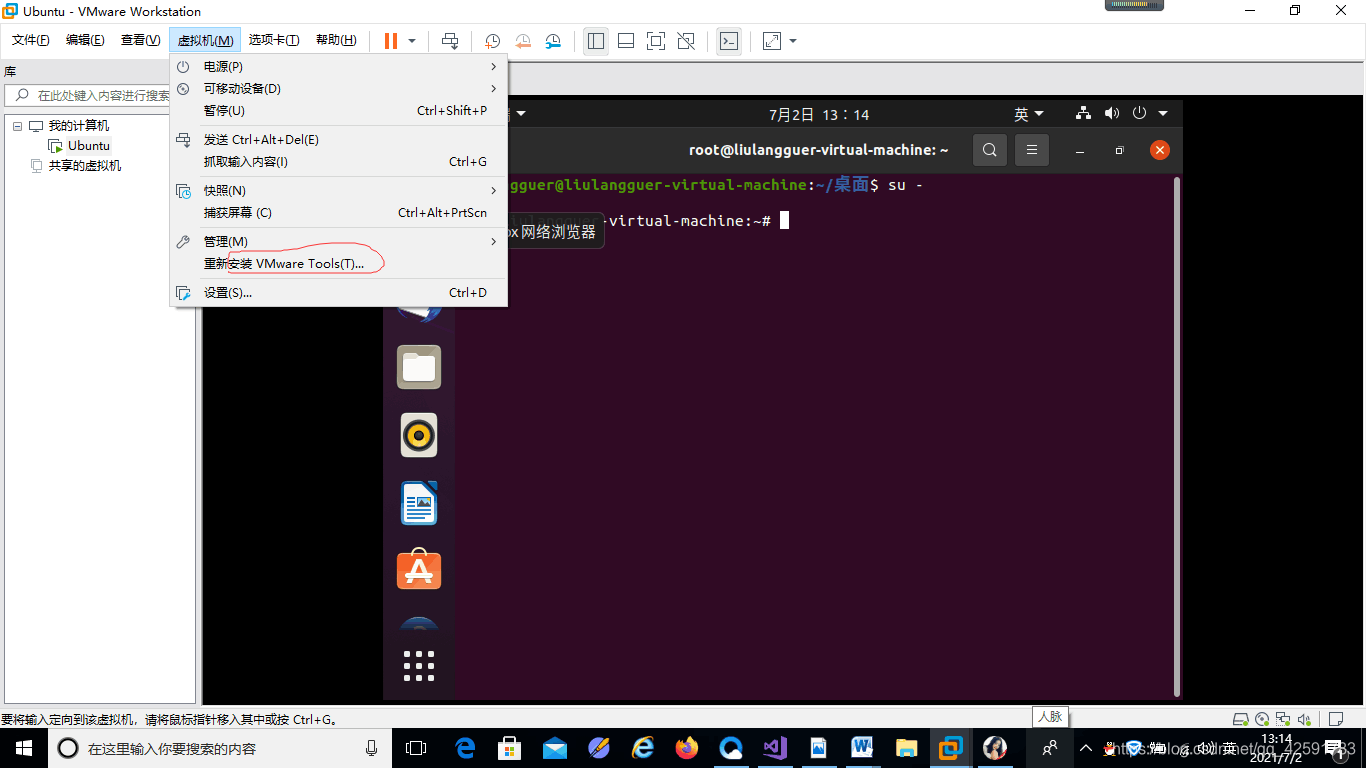Open the 选项卡(T) menu
This screenshot has width=1366, height=768.
(274, 40)
